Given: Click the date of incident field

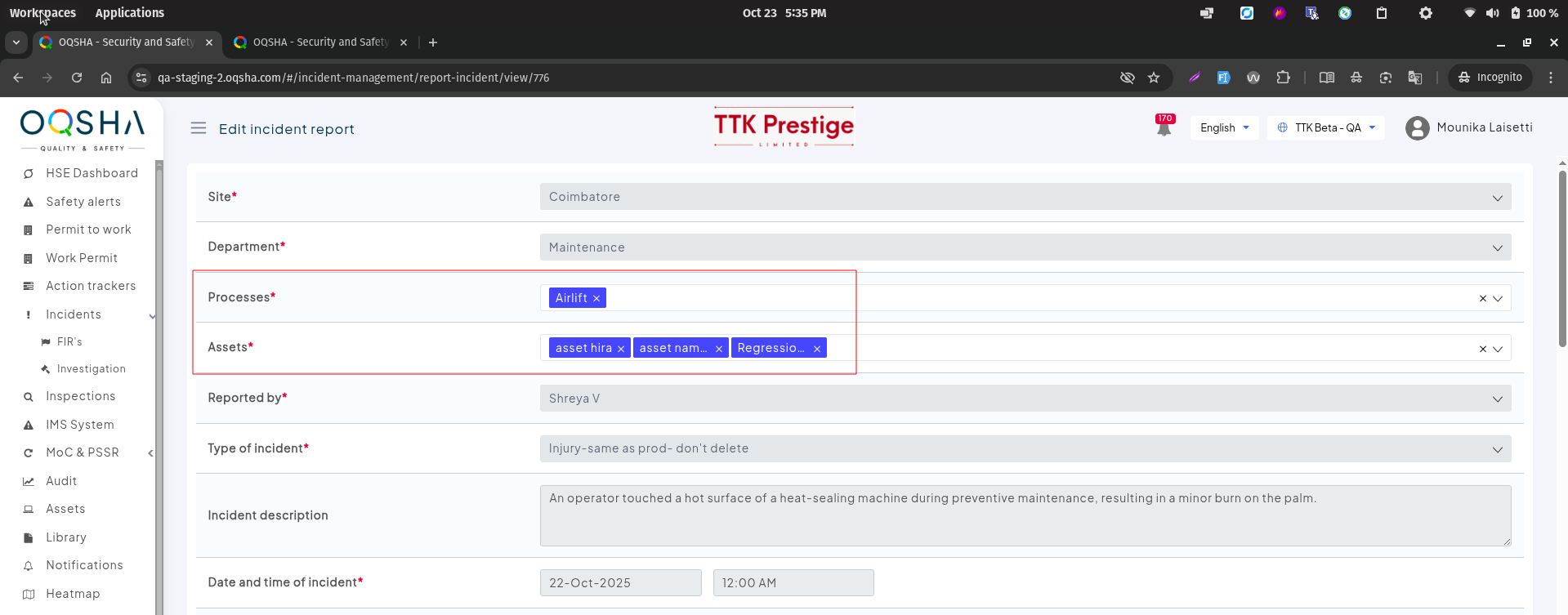Looking at the screenshot, I should click(620, 583).
